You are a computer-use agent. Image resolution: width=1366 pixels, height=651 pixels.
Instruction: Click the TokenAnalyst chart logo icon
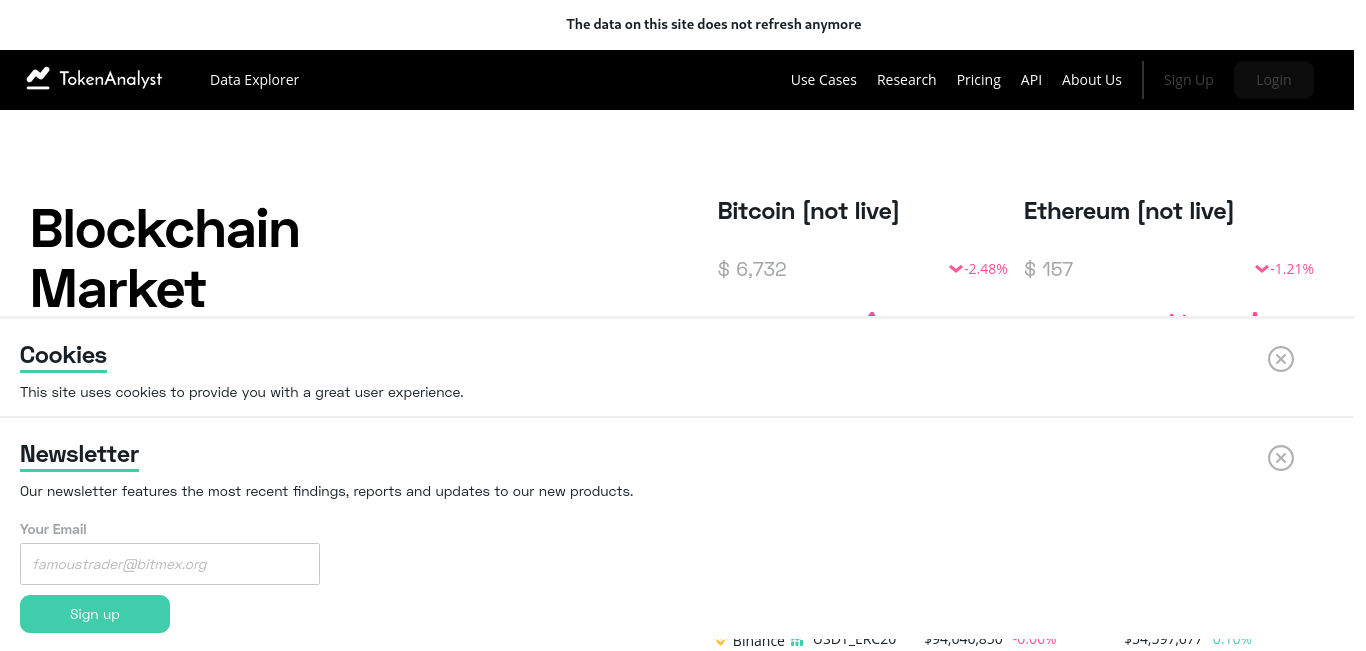pyautogui.click(x=38, y=79)
